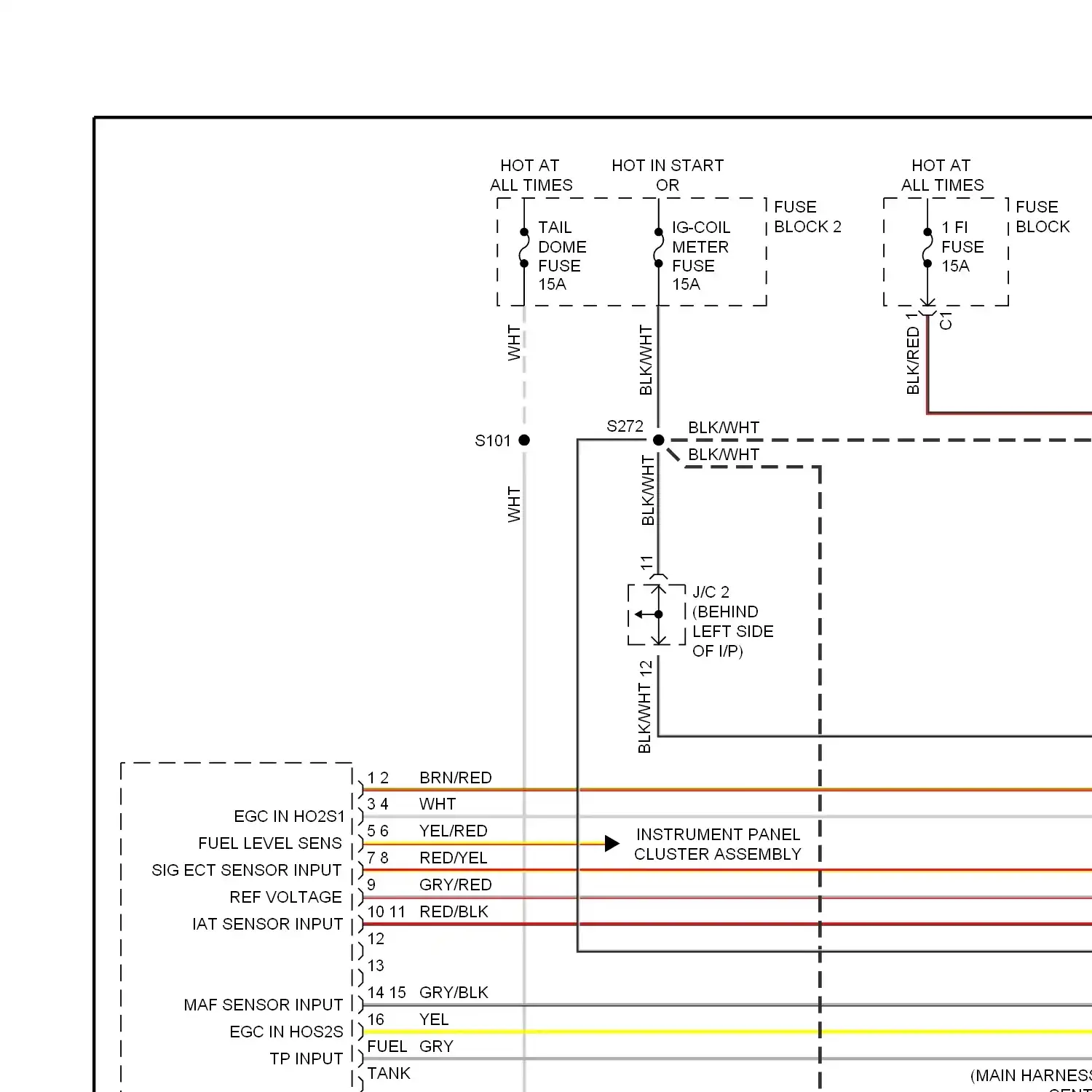The height and width of the screenshot is (1092, 1092).
Task: Click the vertical BLK/WHT 12 label
Action: point(644,706)
